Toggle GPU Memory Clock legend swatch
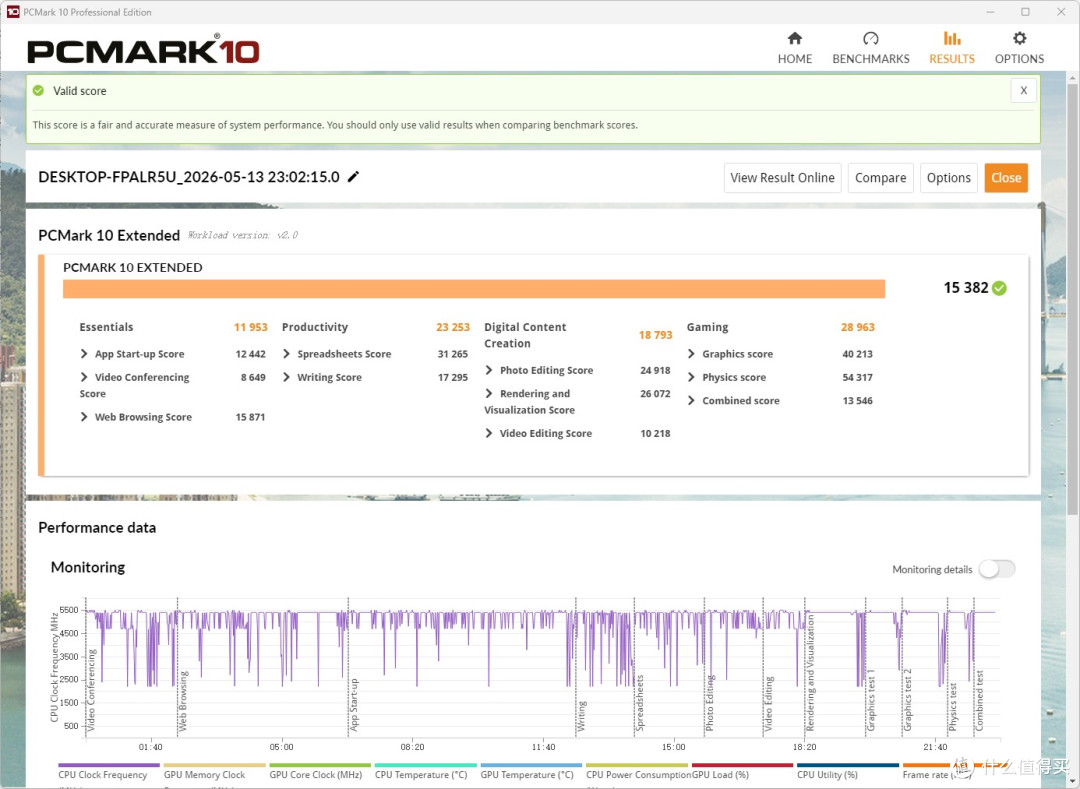Screen dimensions: 1080x789 214,765
